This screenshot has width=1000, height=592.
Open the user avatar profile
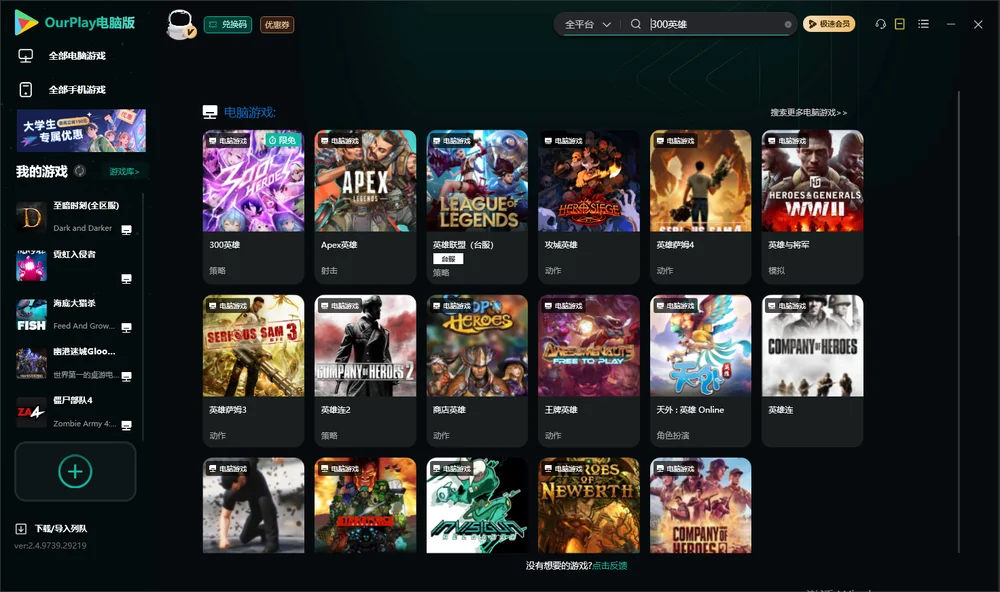click(x=180, y=25)
